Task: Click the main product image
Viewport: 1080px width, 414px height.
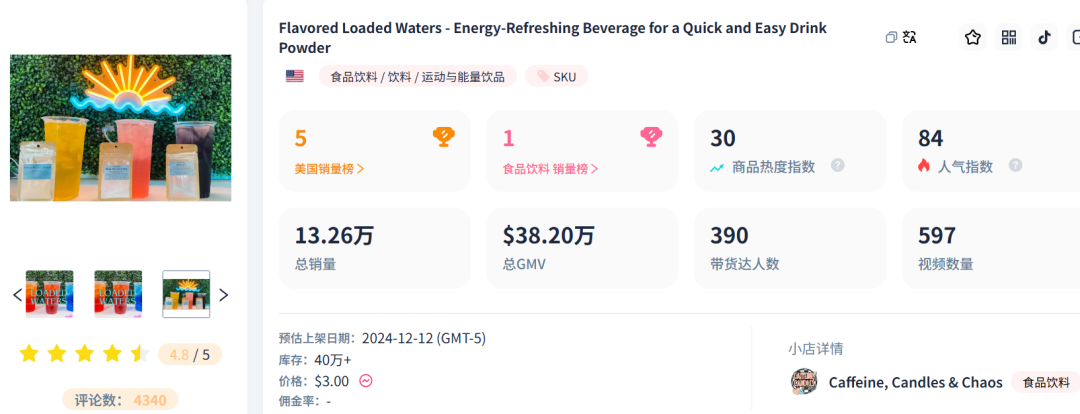Action: (x=120, y=128)
